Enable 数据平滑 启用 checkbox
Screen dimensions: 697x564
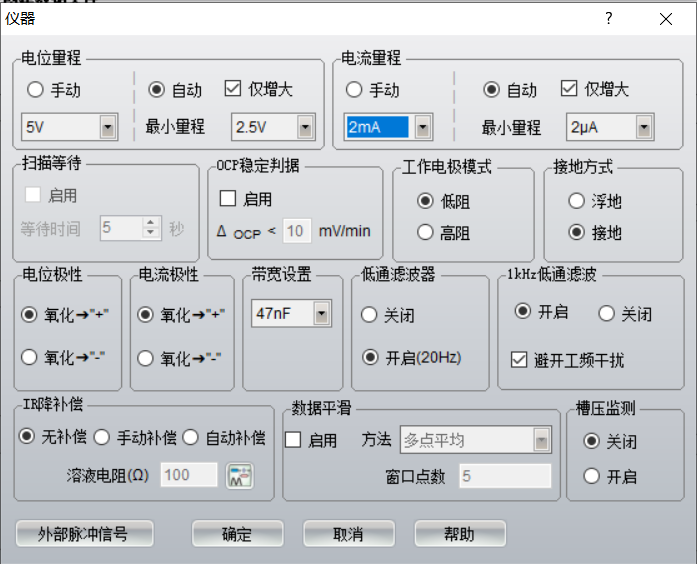pyautogui.click(x=292, y=440)
